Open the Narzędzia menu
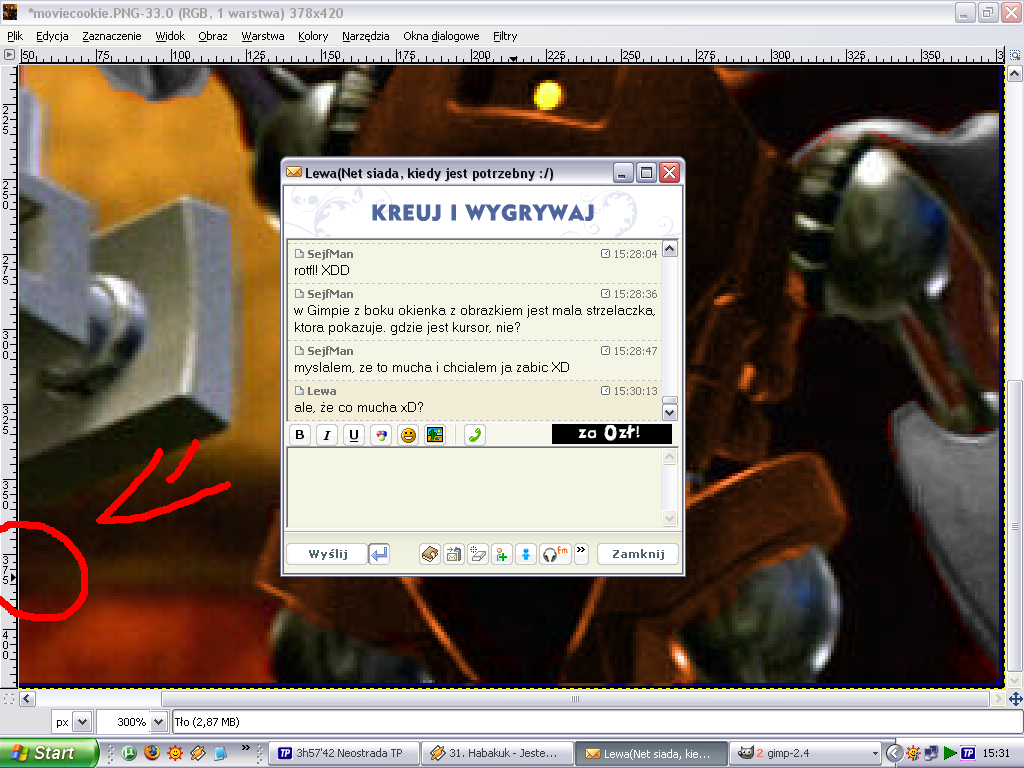 (366, 36)
